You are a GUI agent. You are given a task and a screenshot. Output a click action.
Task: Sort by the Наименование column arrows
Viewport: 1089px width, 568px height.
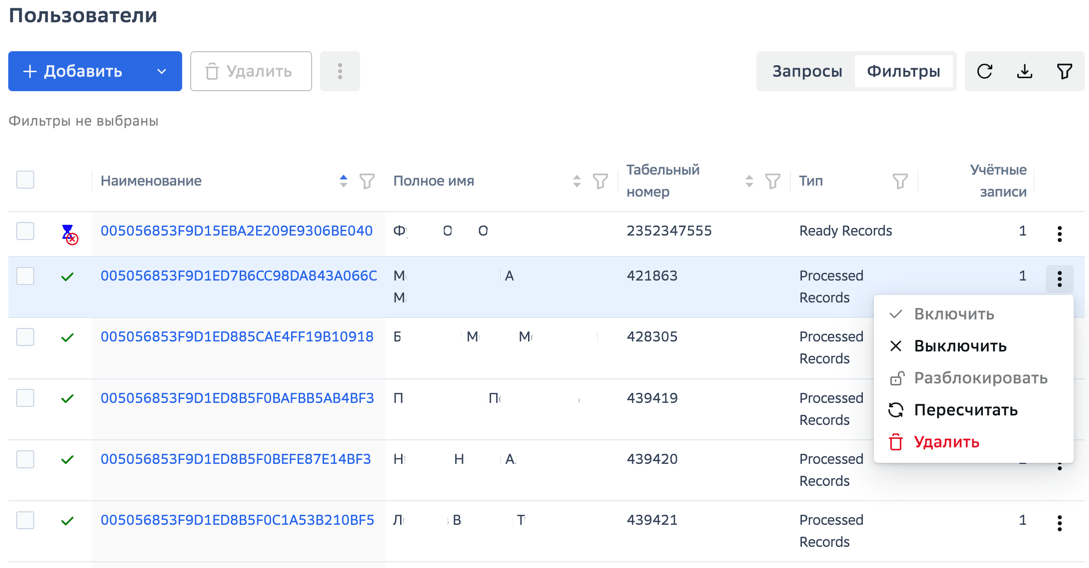coord(343,181)
